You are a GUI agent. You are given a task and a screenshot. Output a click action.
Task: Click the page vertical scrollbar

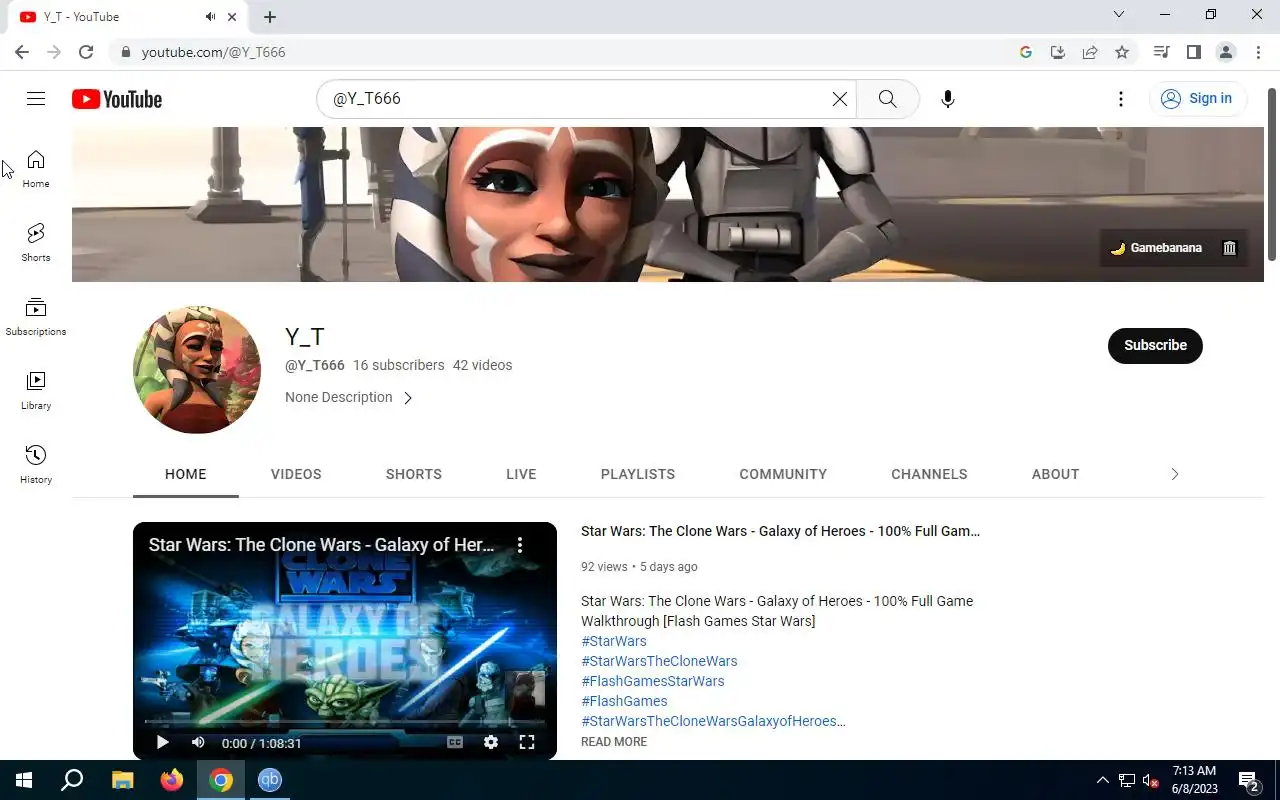1272,175
